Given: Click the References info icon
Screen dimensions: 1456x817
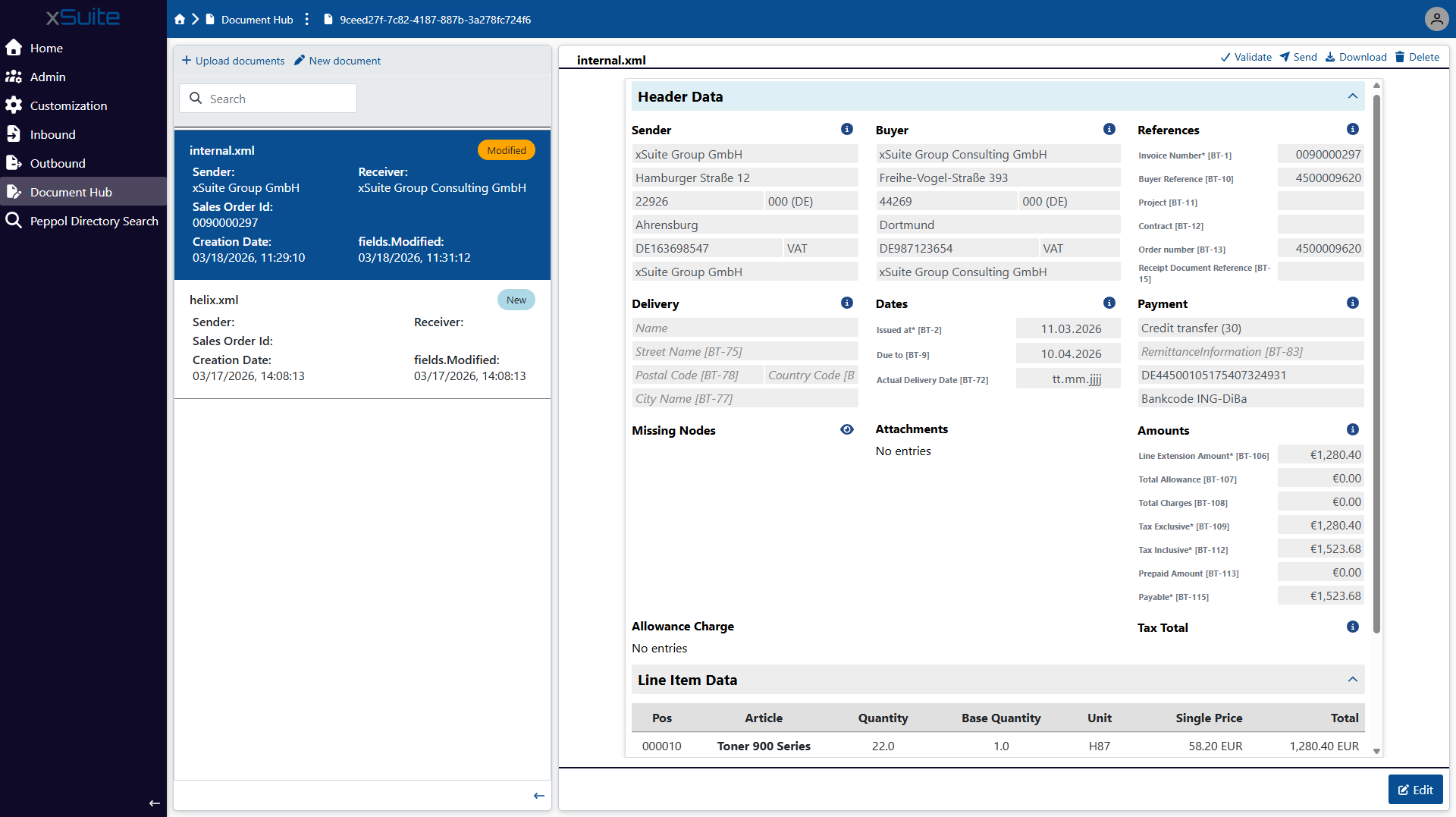Looking at the screenshot, I should click(1353, 129).
